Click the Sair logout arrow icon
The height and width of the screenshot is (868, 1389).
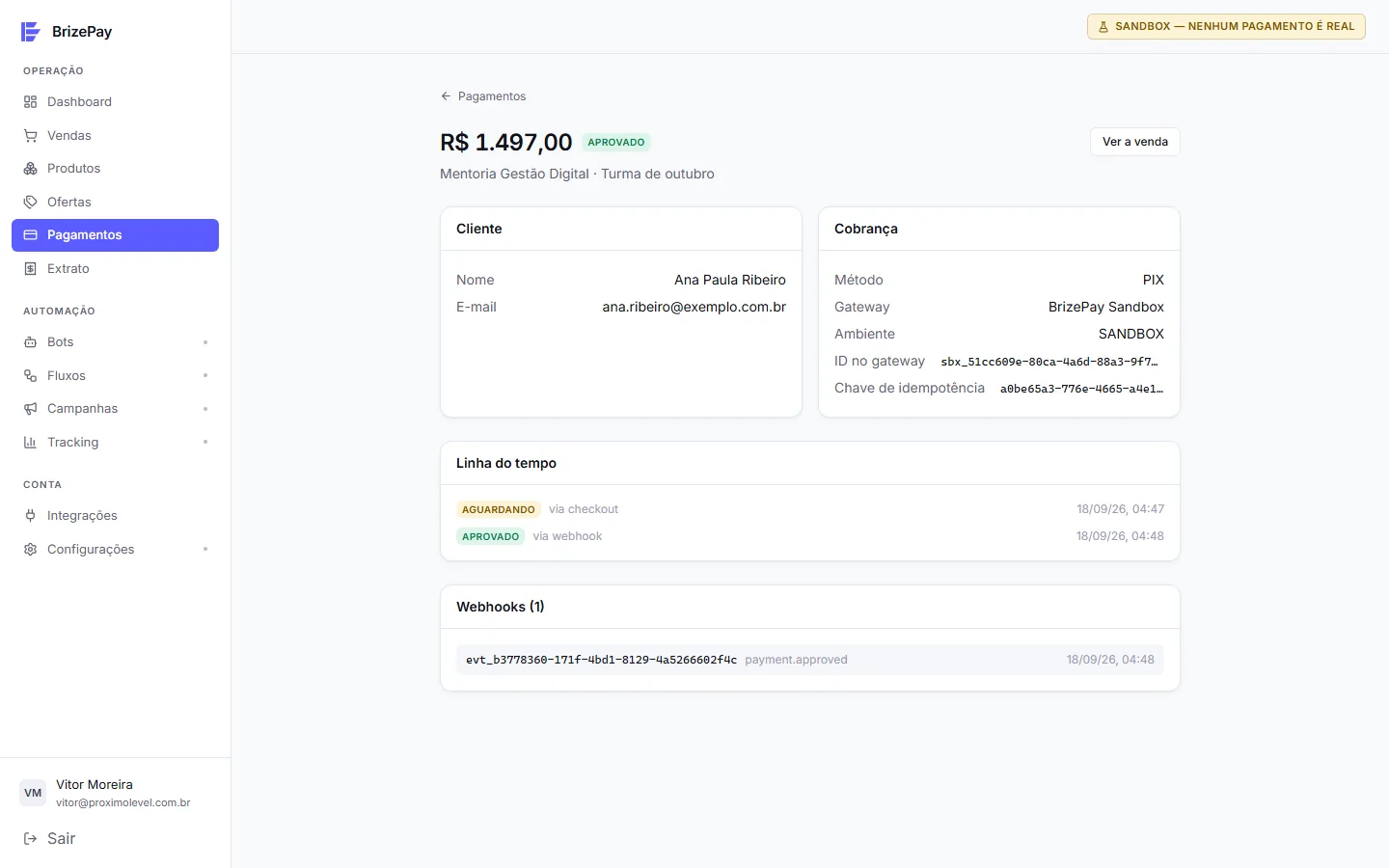[x=31, y=839]
